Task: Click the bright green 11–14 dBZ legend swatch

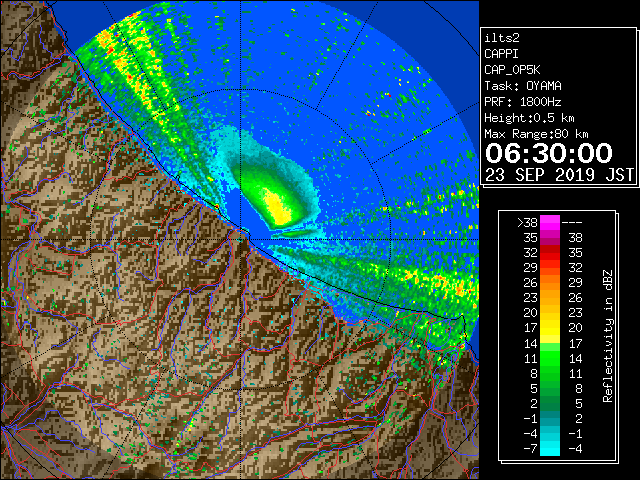Action: (550, 358)
